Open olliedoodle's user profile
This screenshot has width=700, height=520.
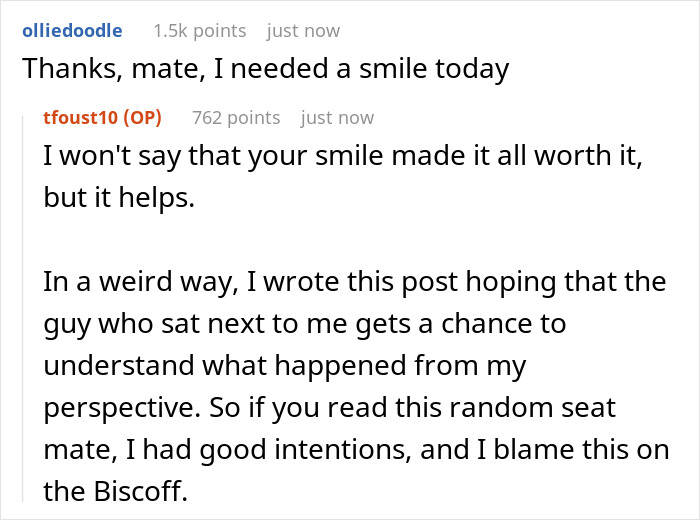tap(72, 30)
